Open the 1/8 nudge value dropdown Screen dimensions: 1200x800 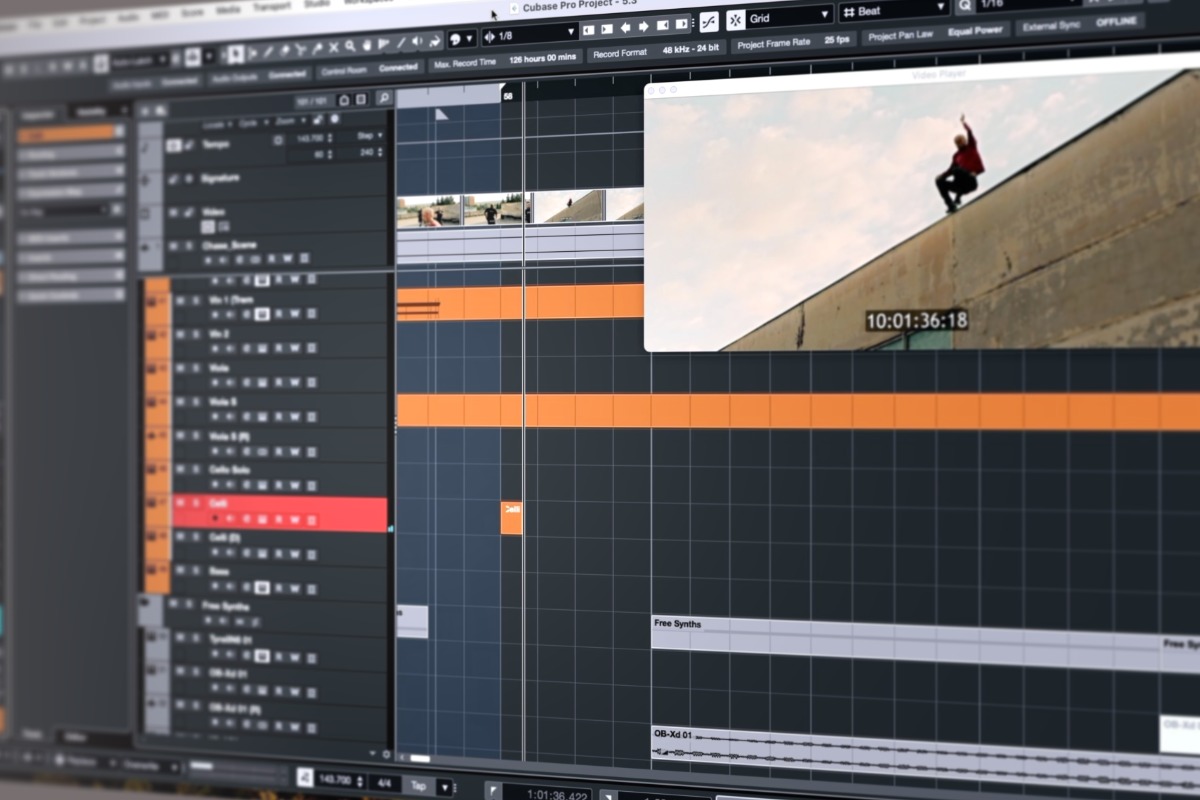click(x=528, y=35)
